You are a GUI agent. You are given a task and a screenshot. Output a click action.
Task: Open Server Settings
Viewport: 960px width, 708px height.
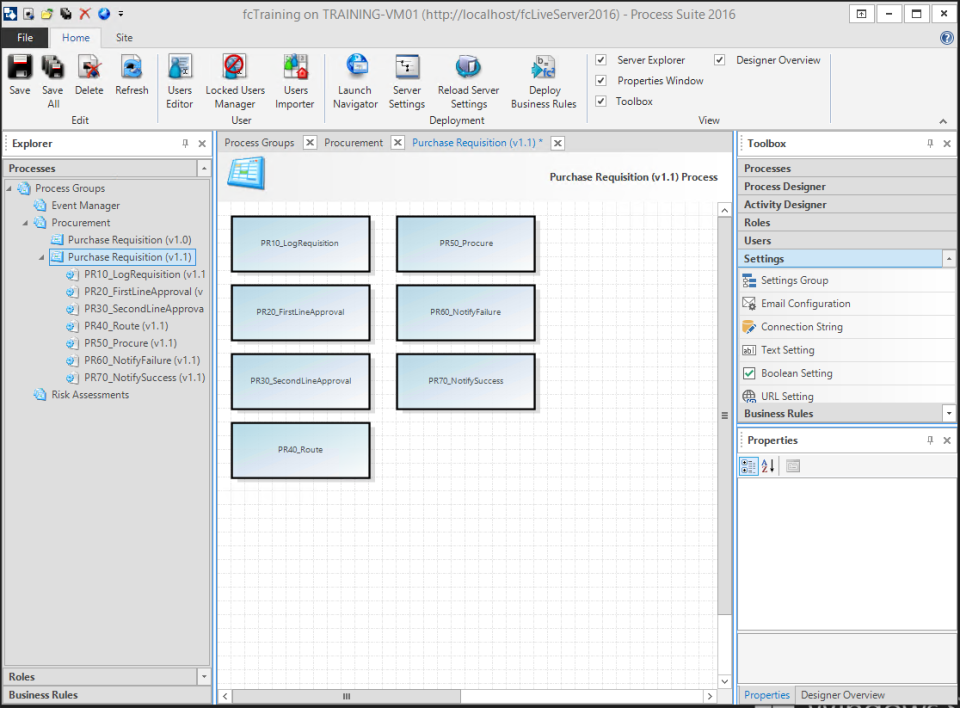406,80
